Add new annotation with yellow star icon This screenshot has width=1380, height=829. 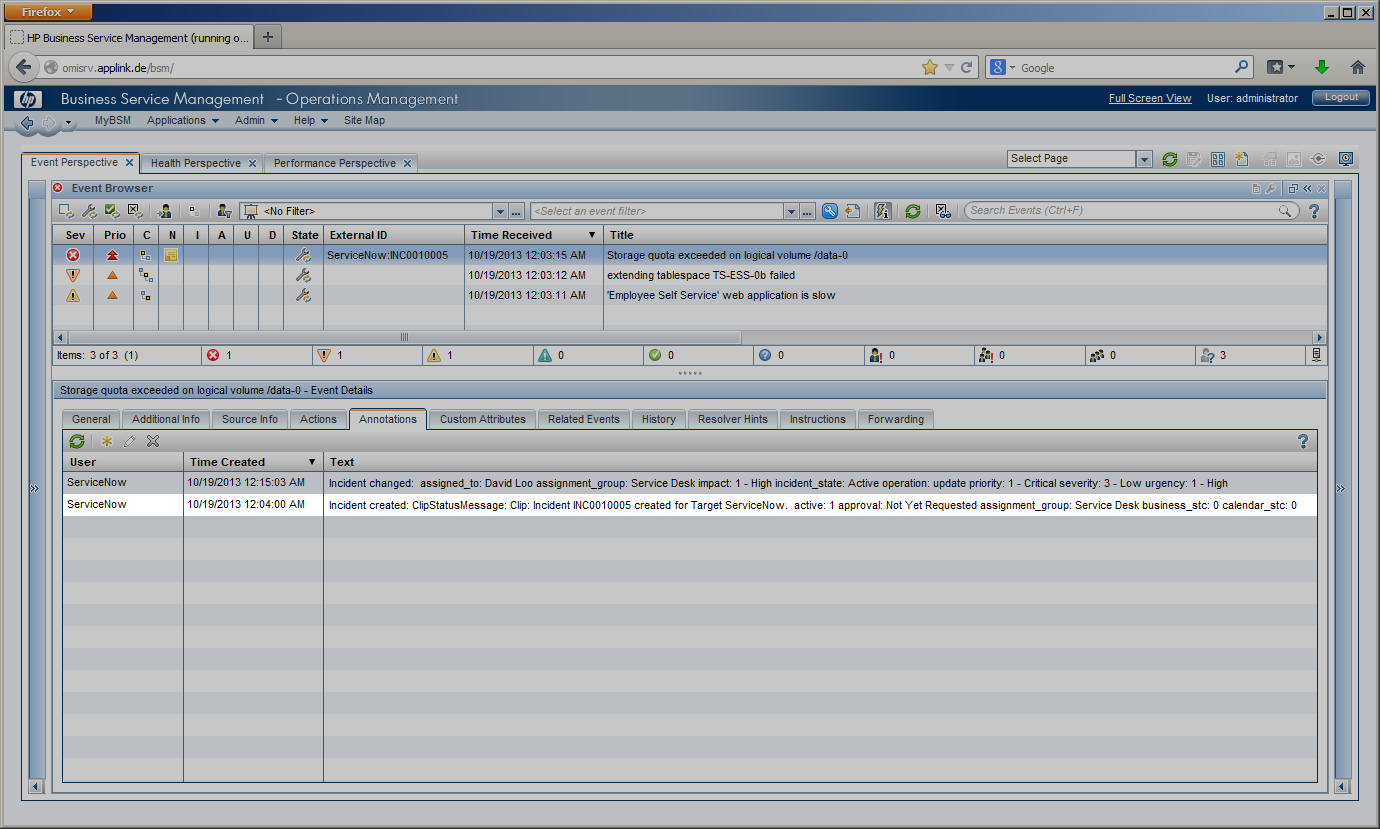coord(107,441)
